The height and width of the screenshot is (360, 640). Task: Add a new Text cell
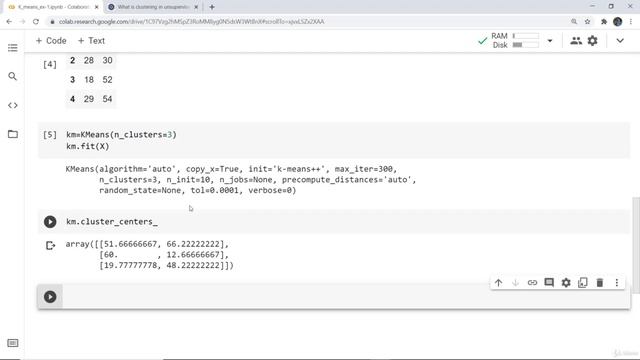click(x=91, y=41)
